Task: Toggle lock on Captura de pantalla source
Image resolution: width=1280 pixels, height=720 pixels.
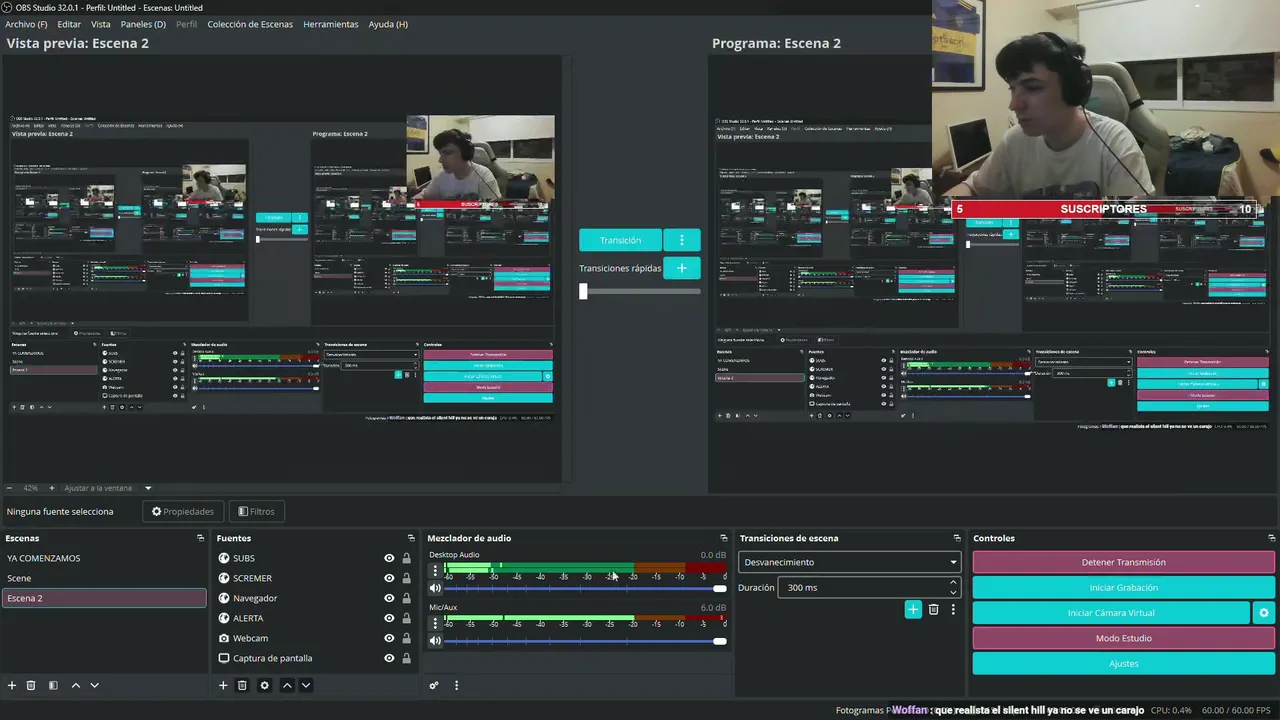Action: [406, 658]
